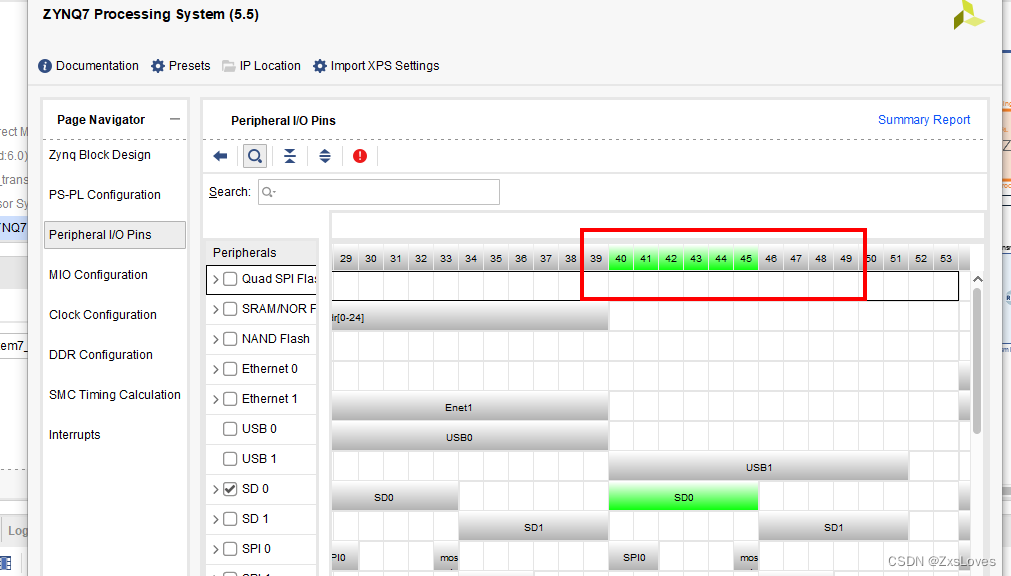Click the SRAM address [0-24] block
Screen dimensions: 1011x576
tap(470, 317)
